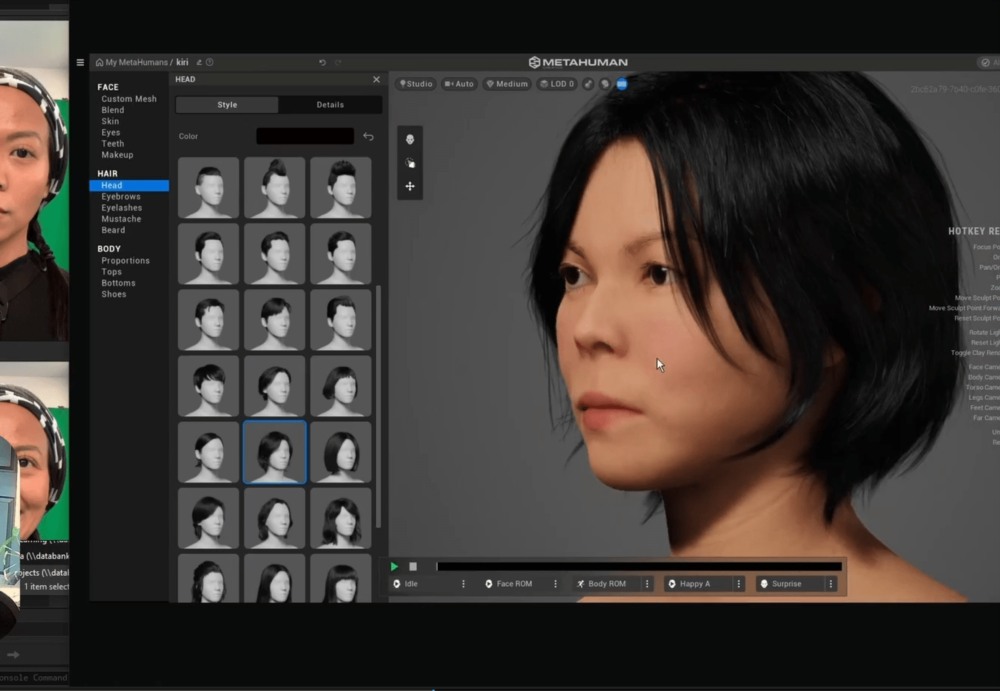Switch to the Style tab

point(227,105)
